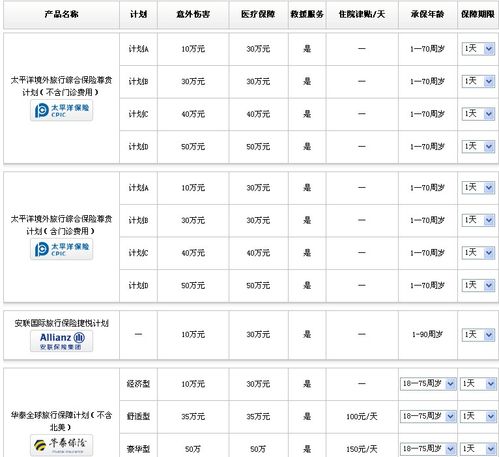
Task: Click the 住院津贴/天 column header
Action: click(x=362, y=14)
